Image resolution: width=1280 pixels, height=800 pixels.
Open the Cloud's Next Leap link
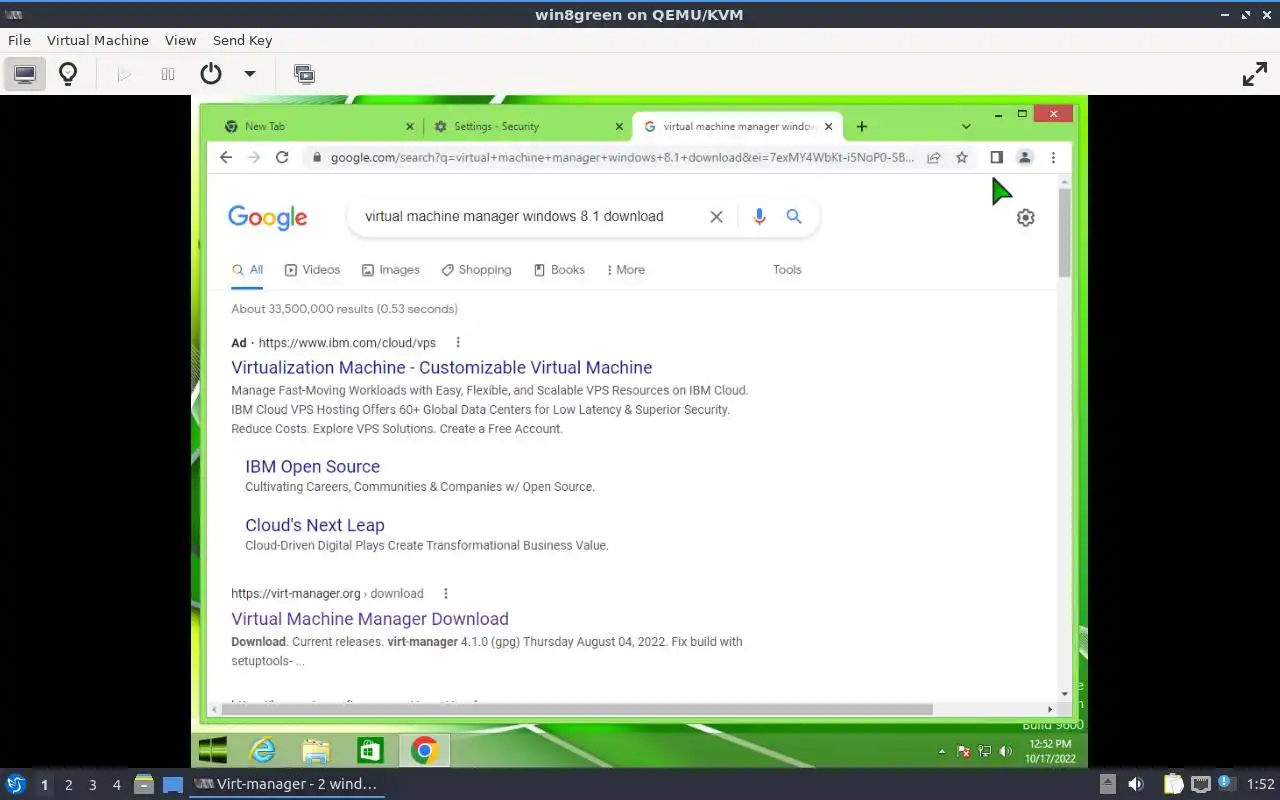click(315, 525)
